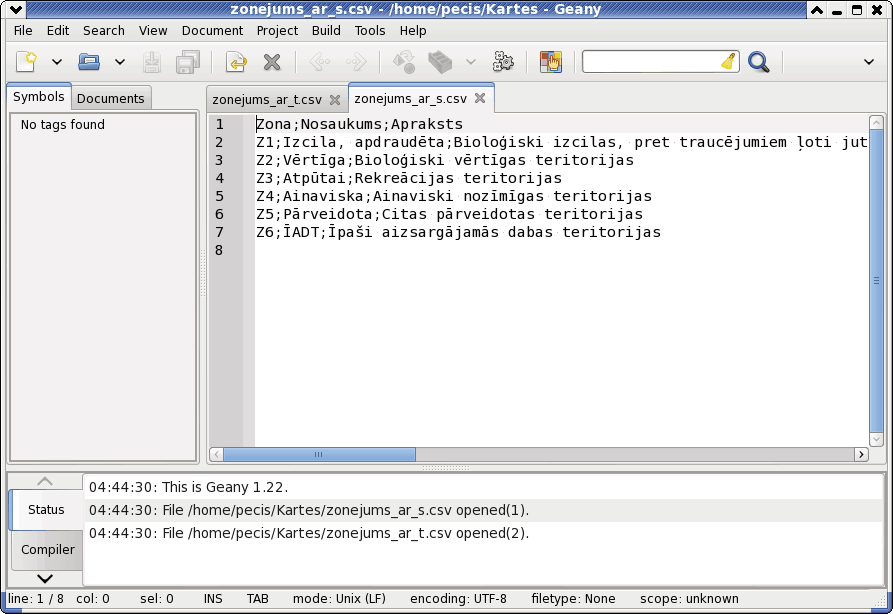Clear search field with broom icon
This screenshot has height=614, width=893.
pos(728,62)
